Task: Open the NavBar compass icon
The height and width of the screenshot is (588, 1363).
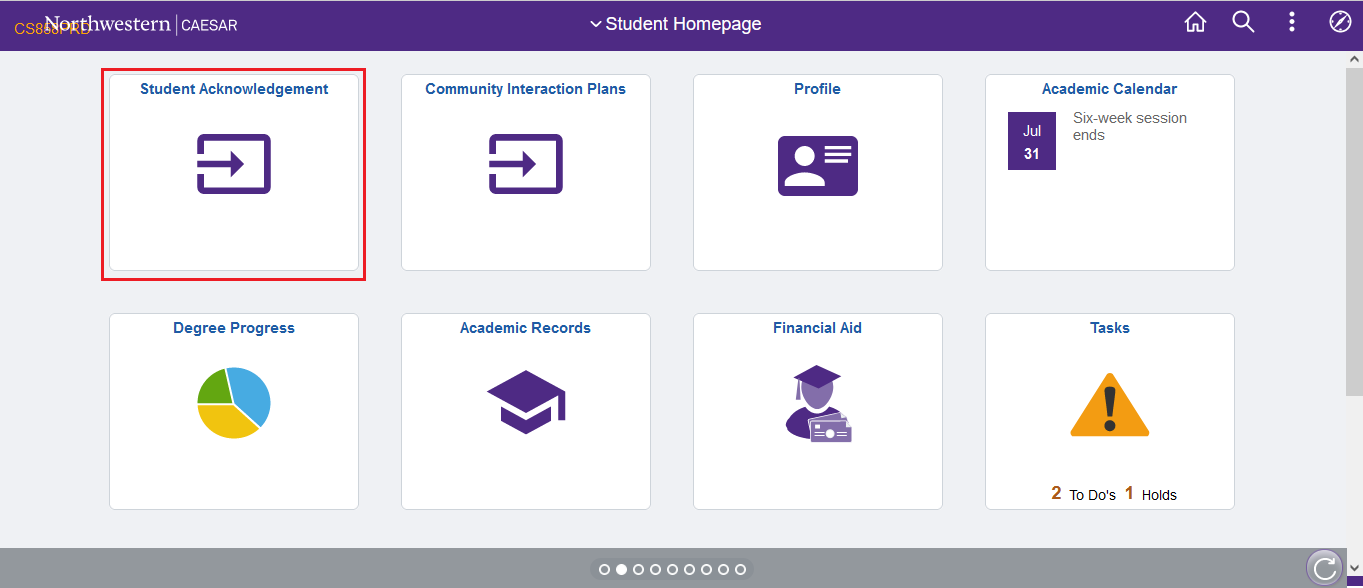Action: [x=1340, y=22]
